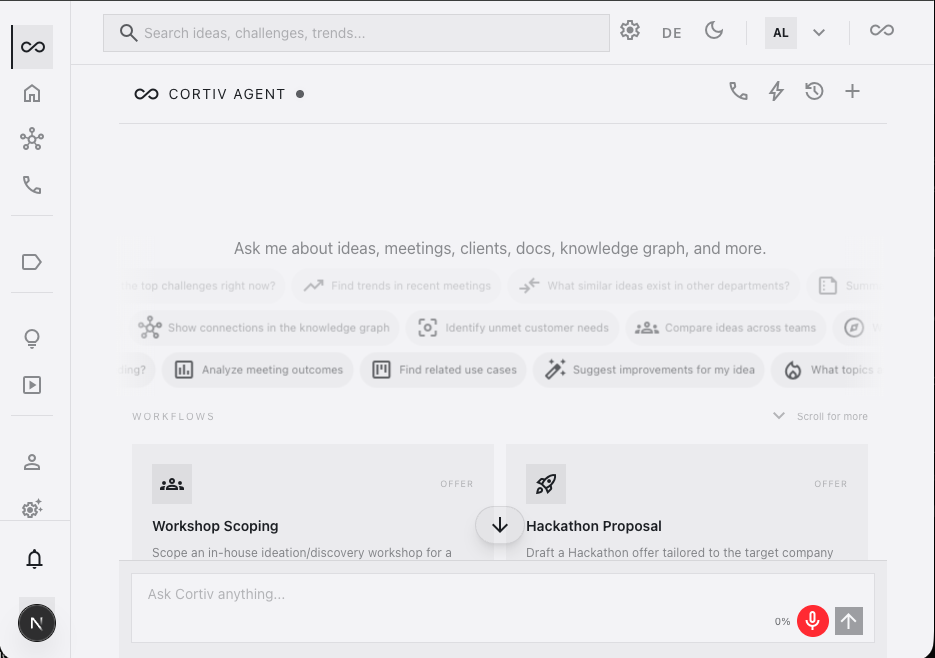
Task: Open sidebar gear-with-sparkle settings icon
Action: tap(32, 508)
